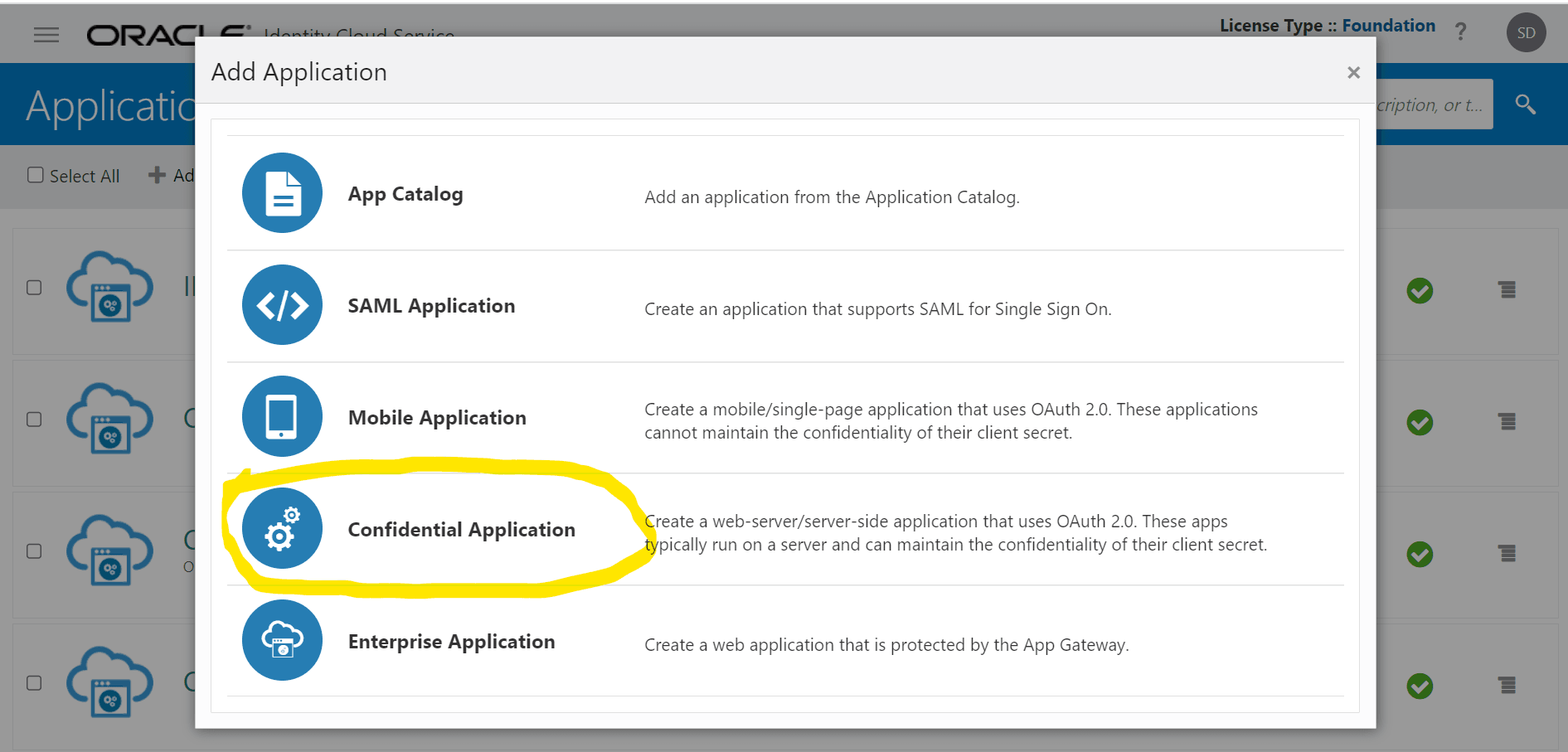Open the SD user avatar menu

point(1526,32)
